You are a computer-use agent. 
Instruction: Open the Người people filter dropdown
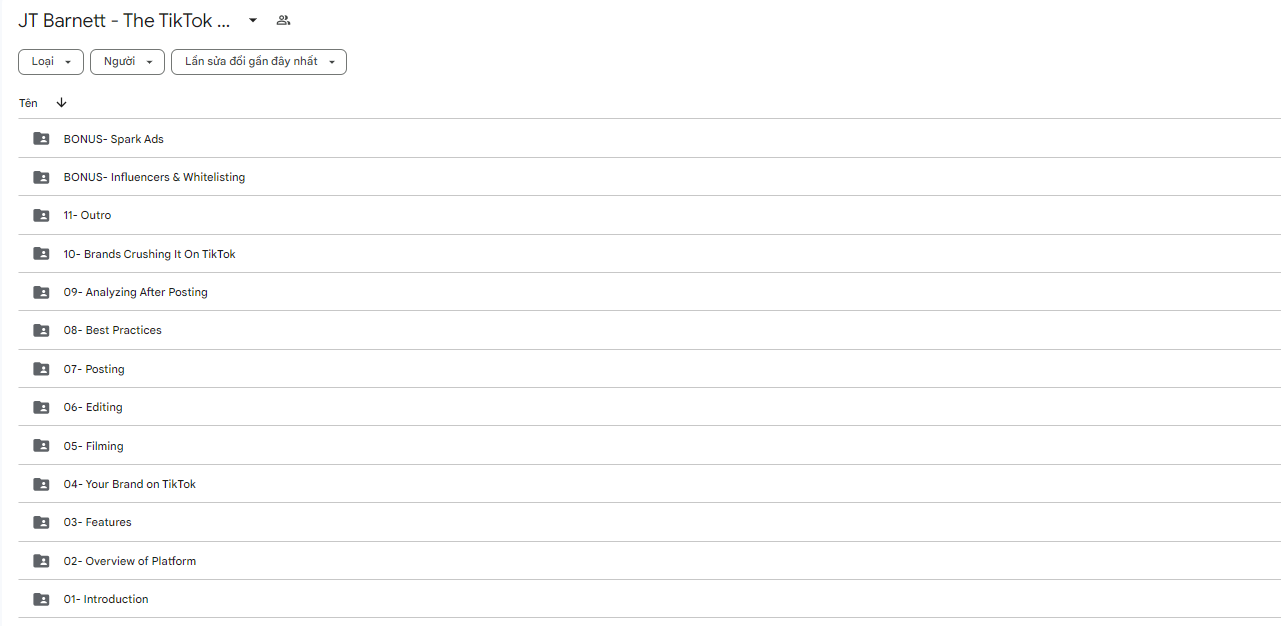click(127, 62)
